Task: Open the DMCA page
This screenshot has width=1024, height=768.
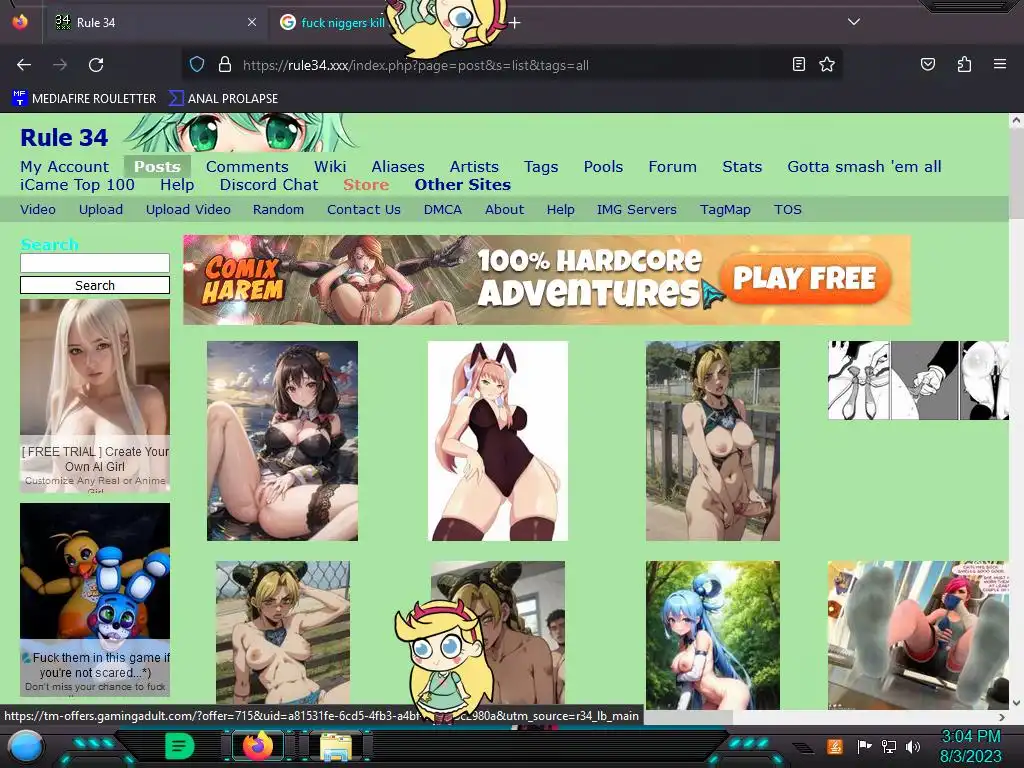Action: click(x=443, y=210)
